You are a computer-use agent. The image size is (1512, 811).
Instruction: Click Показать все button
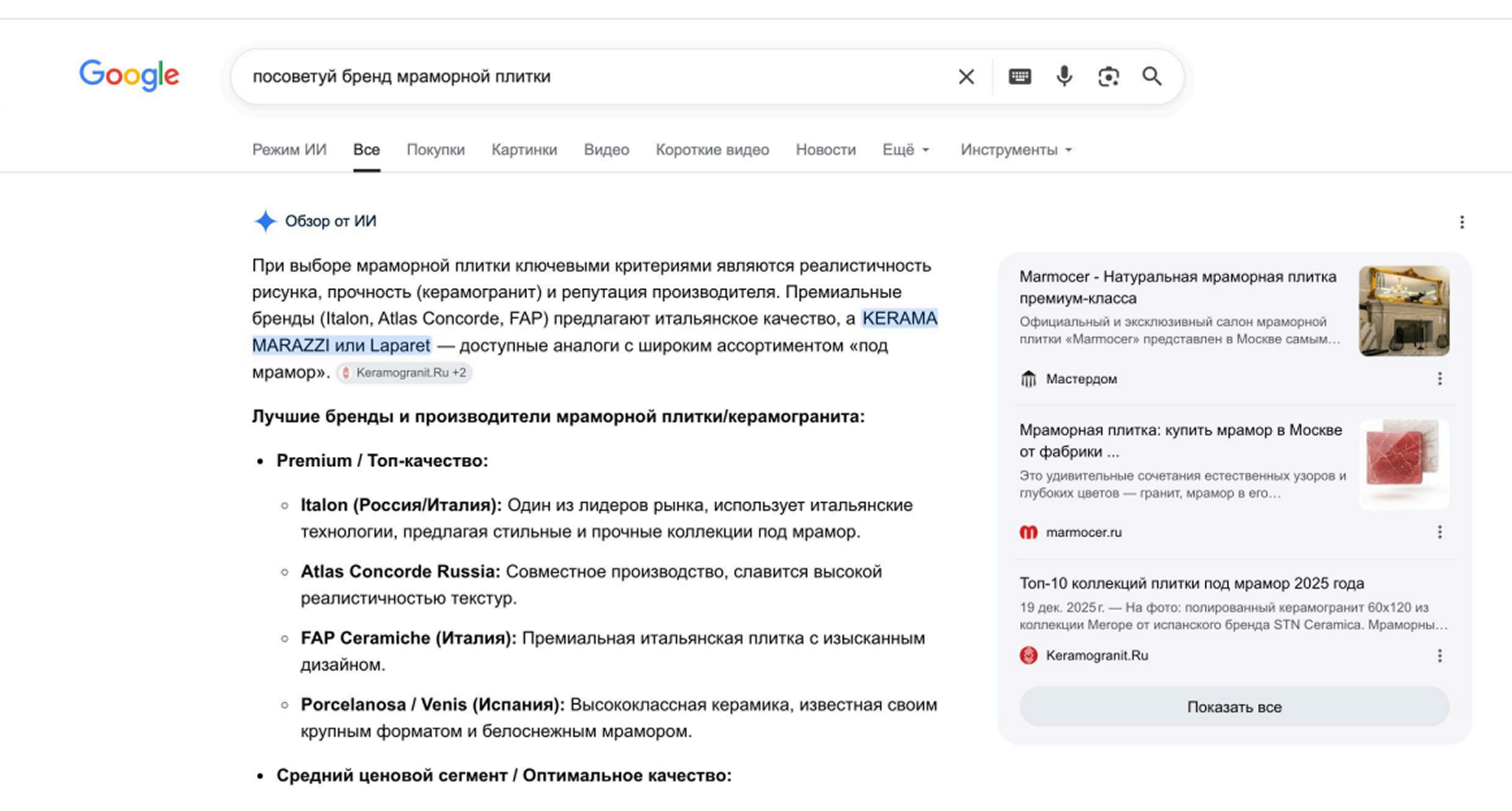1234,707
